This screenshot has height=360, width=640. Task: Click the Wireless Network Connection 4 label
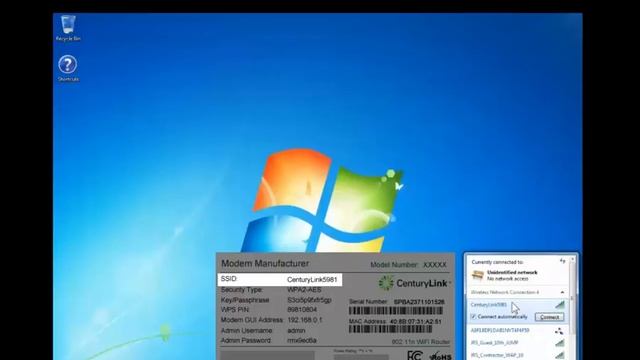click(505, 292)
